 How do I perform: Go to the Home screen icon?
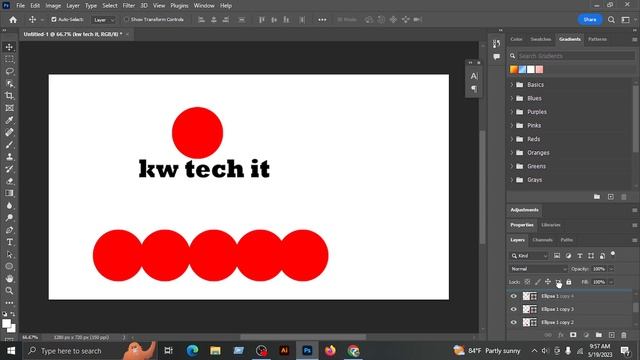(13, 20)
